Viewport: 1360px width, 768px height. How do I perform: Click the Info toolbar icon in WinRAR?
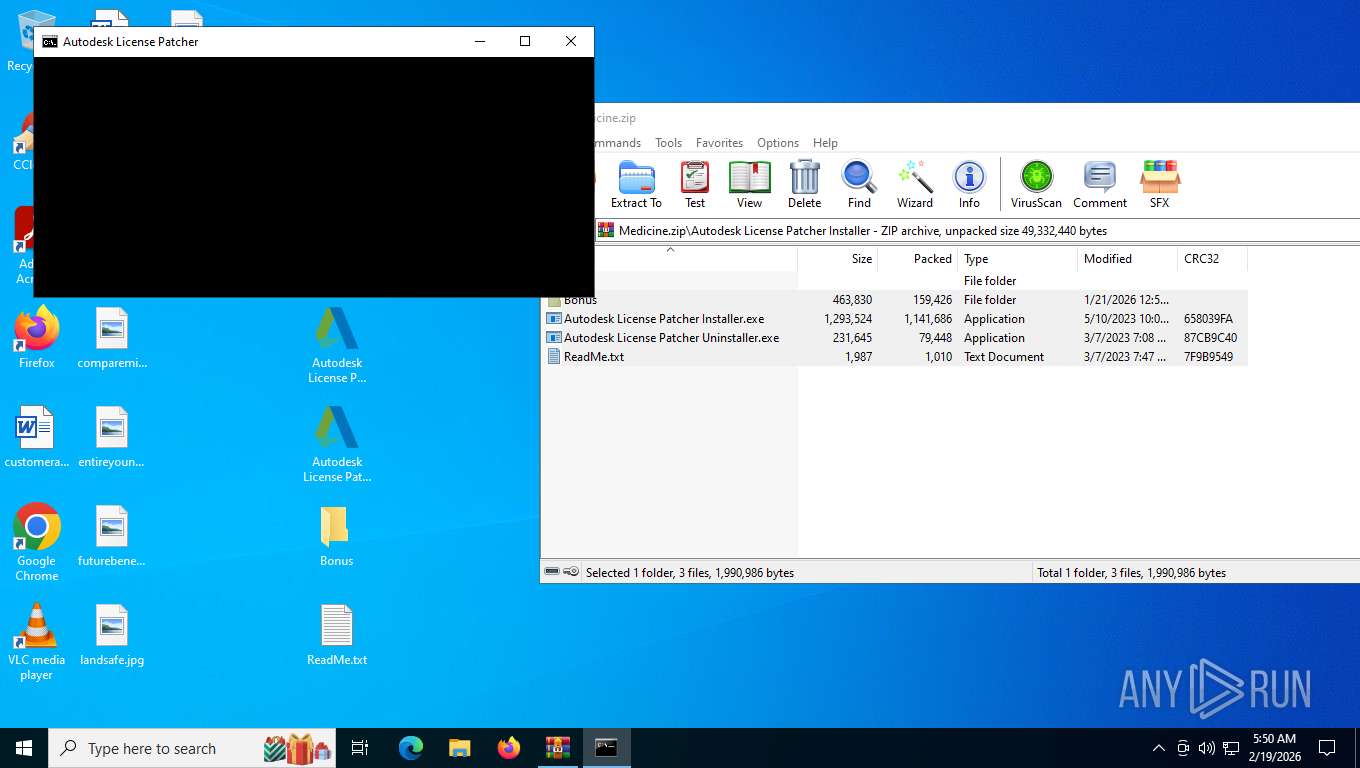969,184
